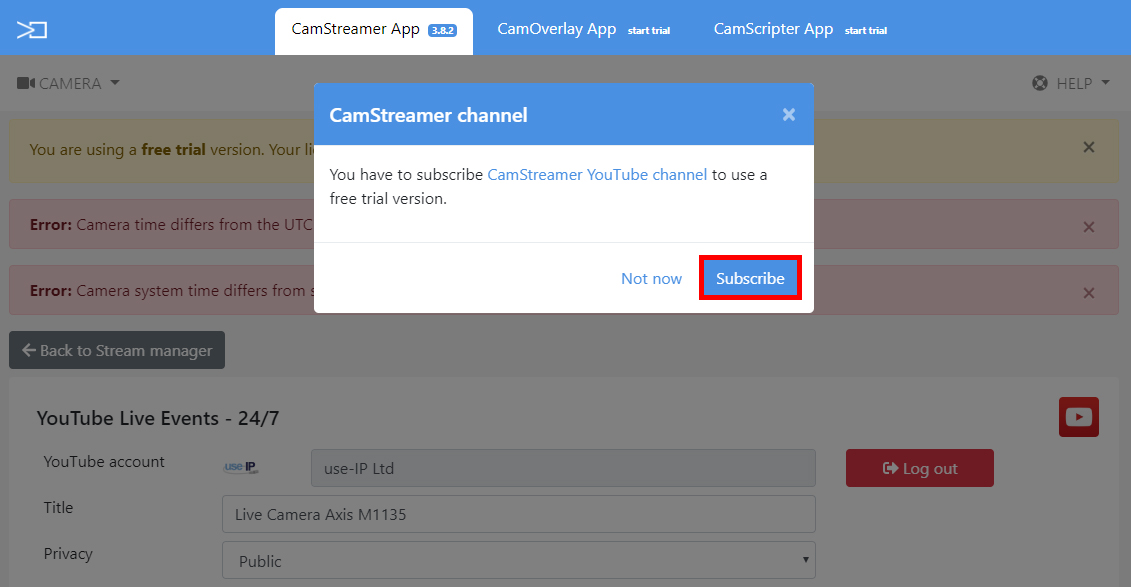The width and height of the screenshot is (1131, 587).
Task: Go back to Stream manager
Action: point(117,351)
